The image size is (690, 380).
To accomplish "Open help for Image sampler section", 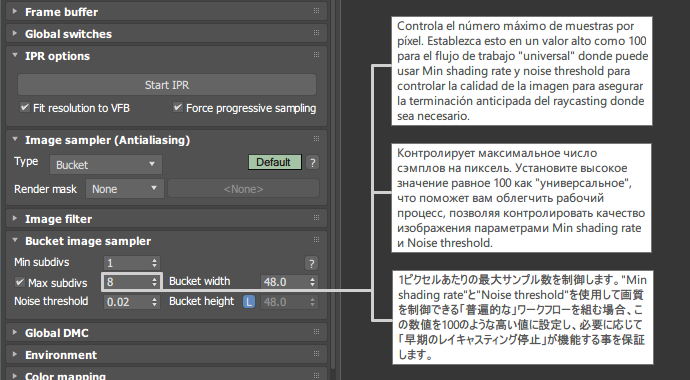I will (312, 162).
